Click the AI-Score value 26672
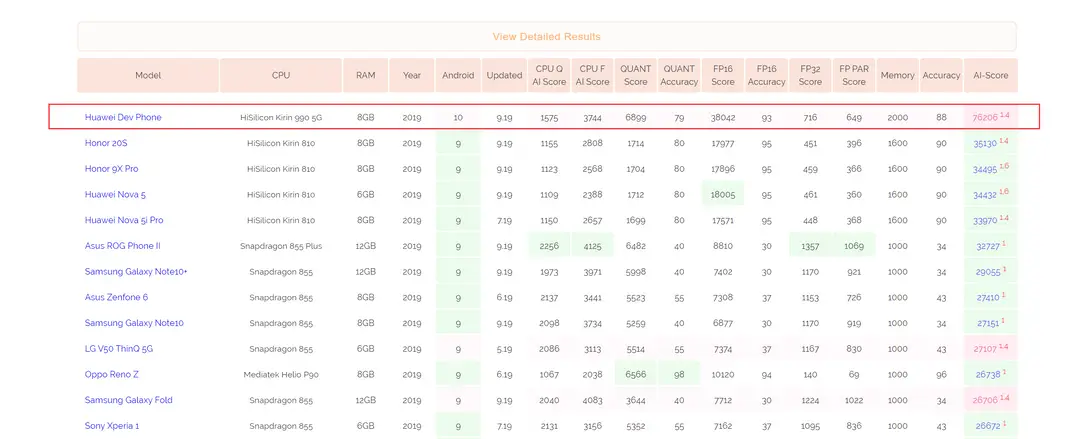The width and height of the screenshot is (1080, 439). 988,427
